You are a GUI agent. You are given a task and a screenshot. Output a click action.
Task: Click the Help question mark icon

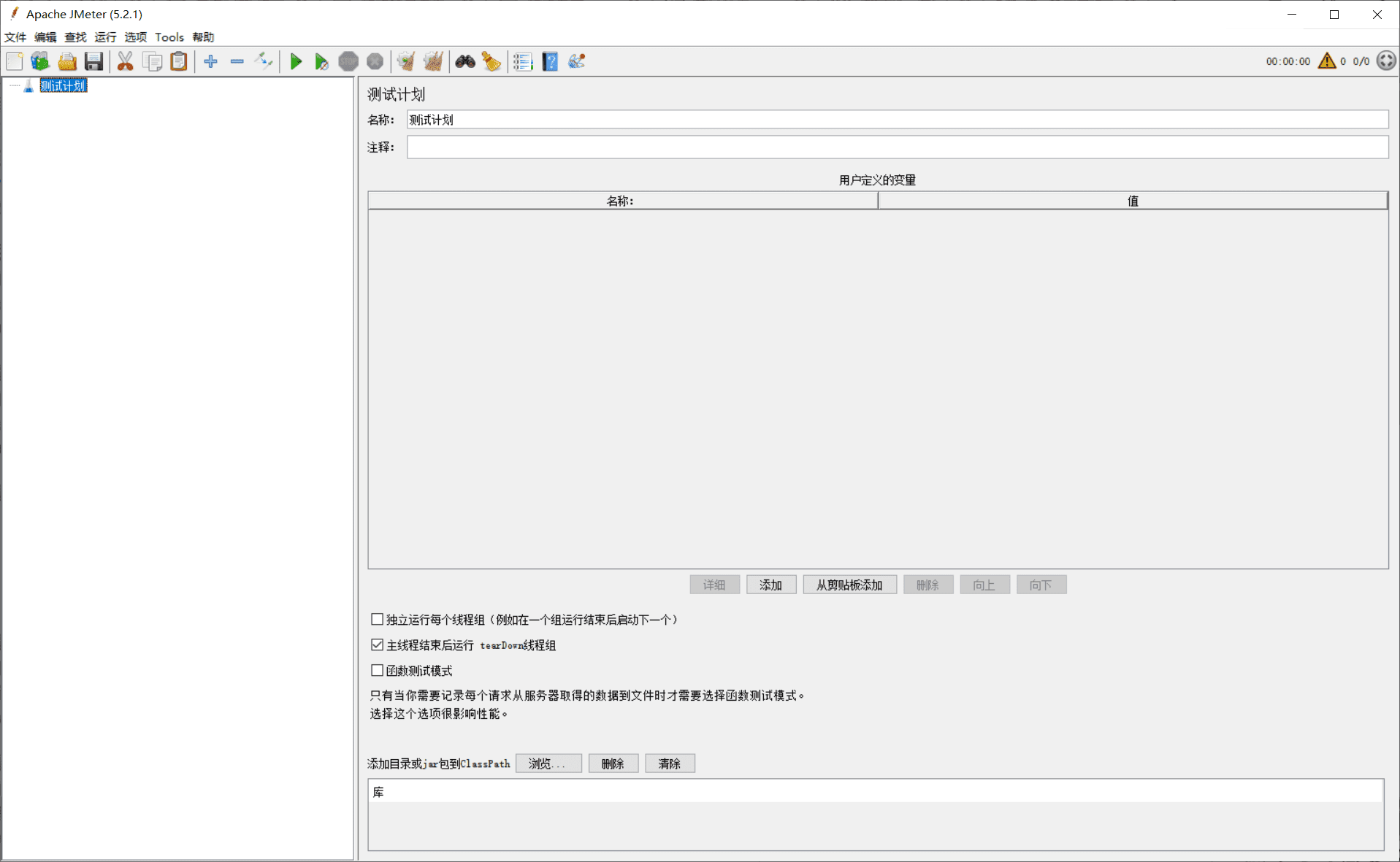[x=550, y=61]
